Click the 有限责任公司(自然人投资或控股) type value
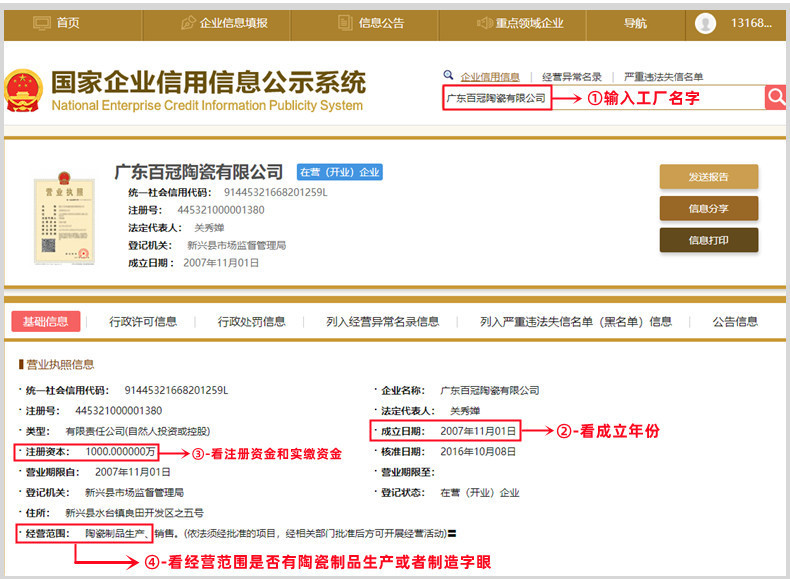Viewport: 790px width, 579px height. coord(138,431)
